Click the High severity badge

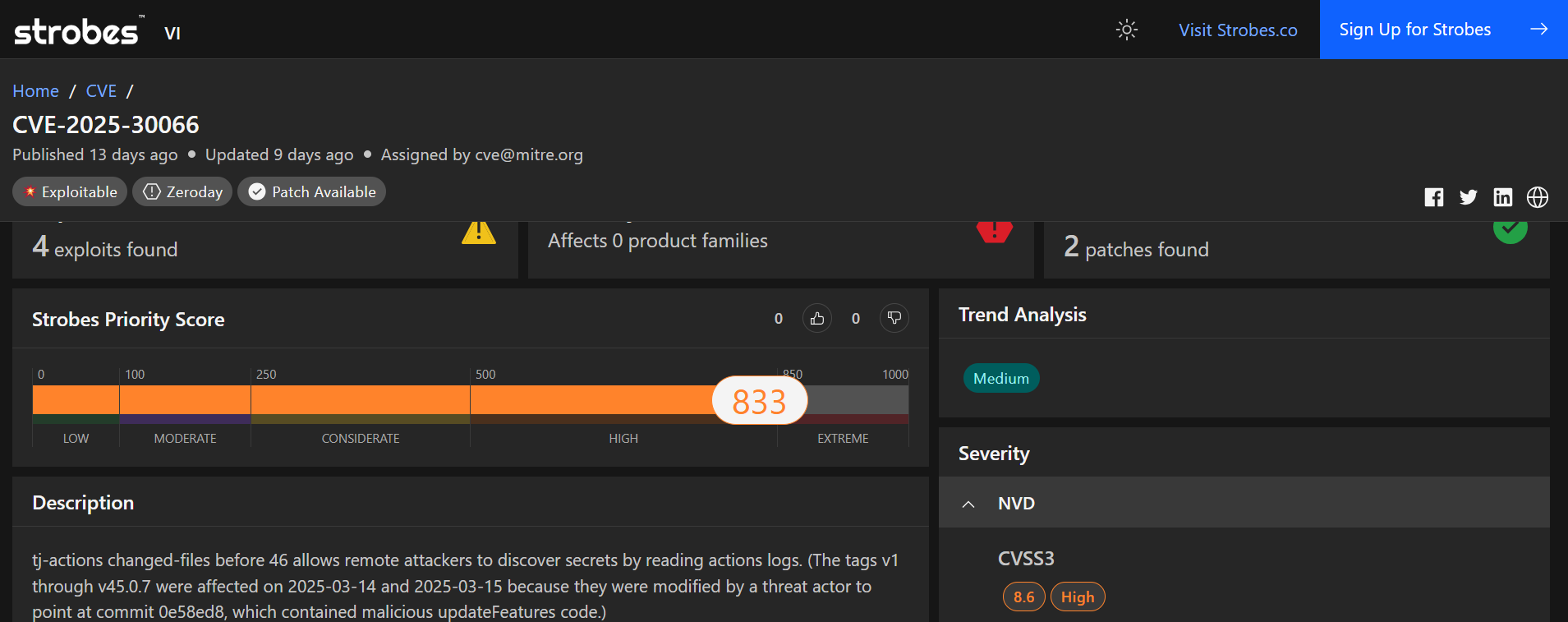click(1078, 597)
